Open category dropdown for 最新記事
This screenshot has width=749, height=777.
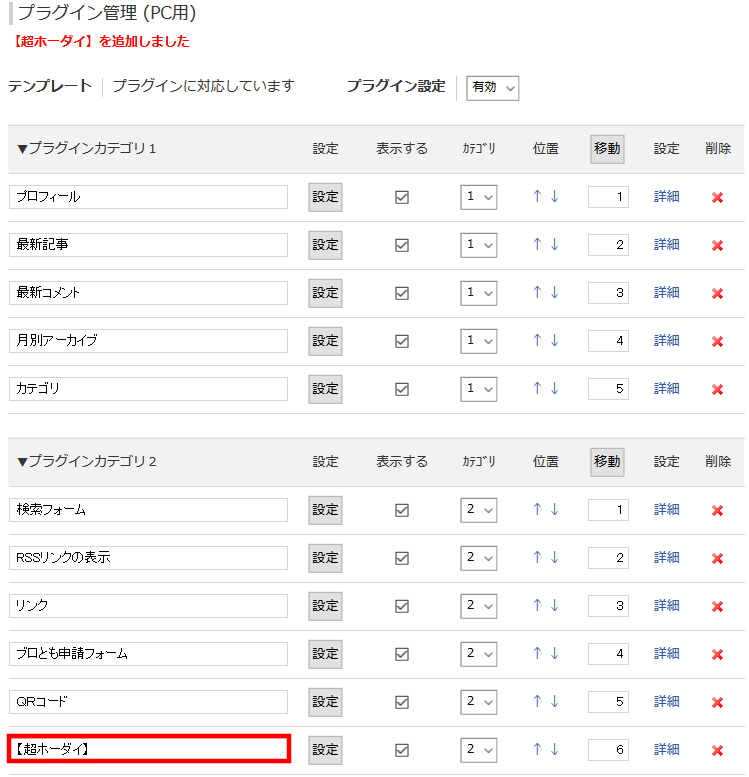pos(478,245)
